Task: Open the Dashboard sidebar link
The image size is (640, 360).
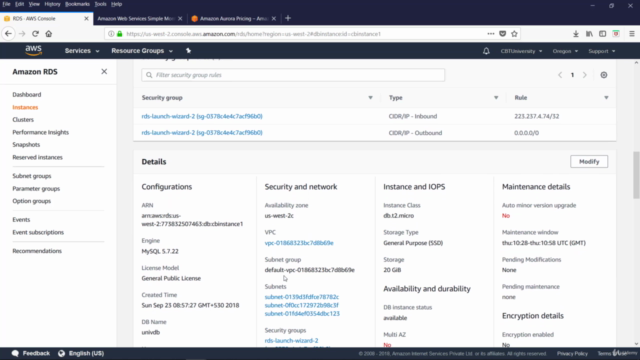Action: click(x=27, y=95)
